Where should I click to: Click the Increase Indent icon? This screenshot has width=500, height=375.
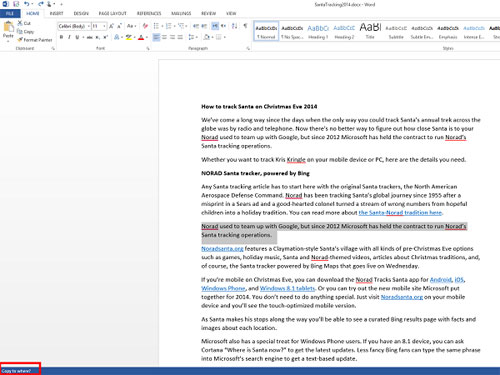point(204,26)
